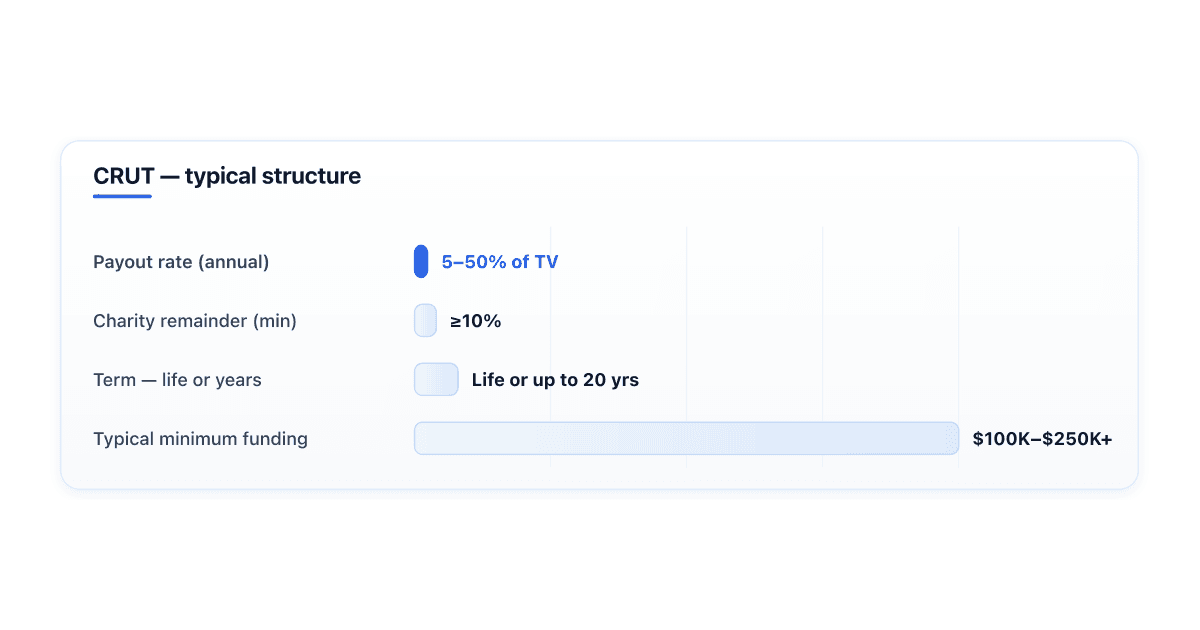This screenshot has width=1200, height=630.
Task: Click the 'Typical minimum funding' row label
Action: pyautogui.click(x=200, y=439)
